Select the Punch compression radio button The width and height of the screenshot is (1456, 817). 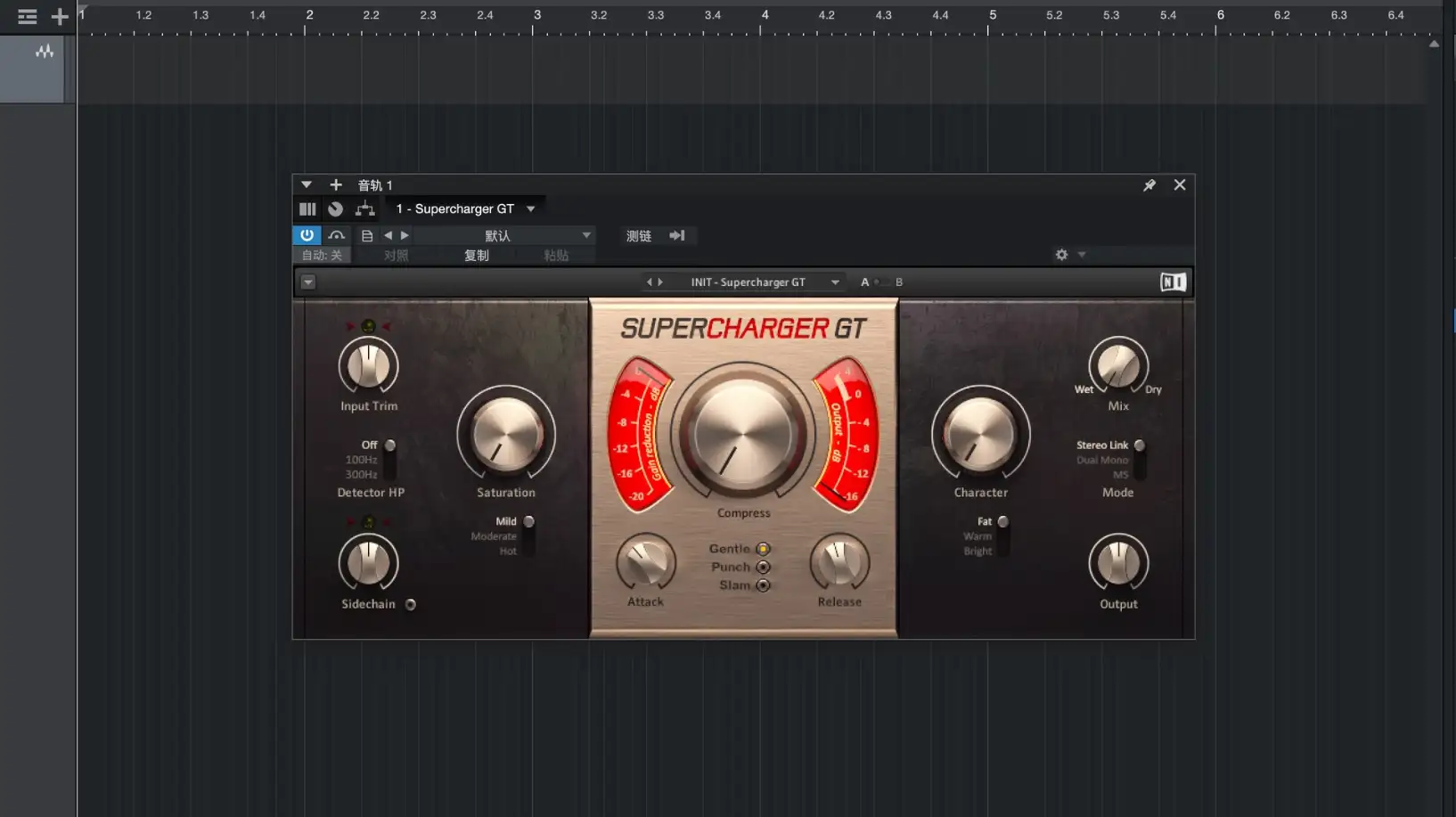click(x=763, y=567)
